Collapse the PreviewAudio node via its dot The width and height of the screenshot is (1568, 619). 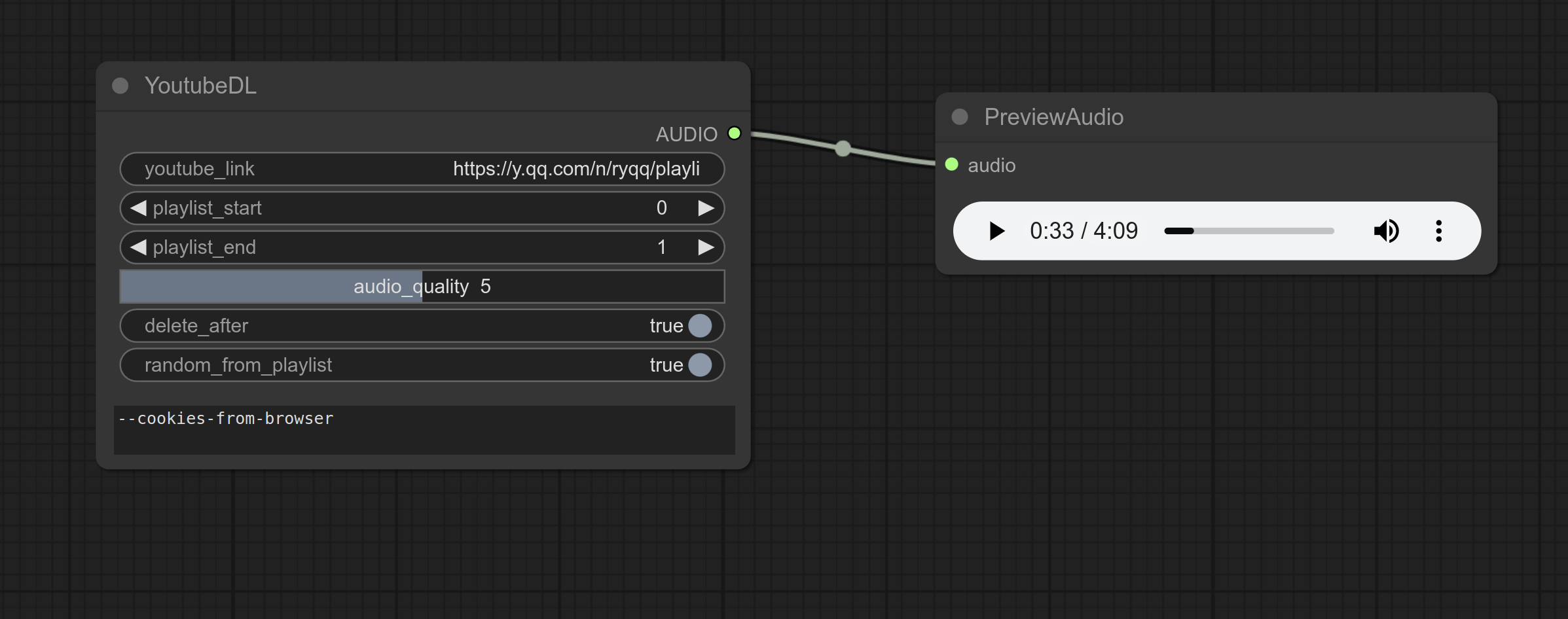point(960,117)
